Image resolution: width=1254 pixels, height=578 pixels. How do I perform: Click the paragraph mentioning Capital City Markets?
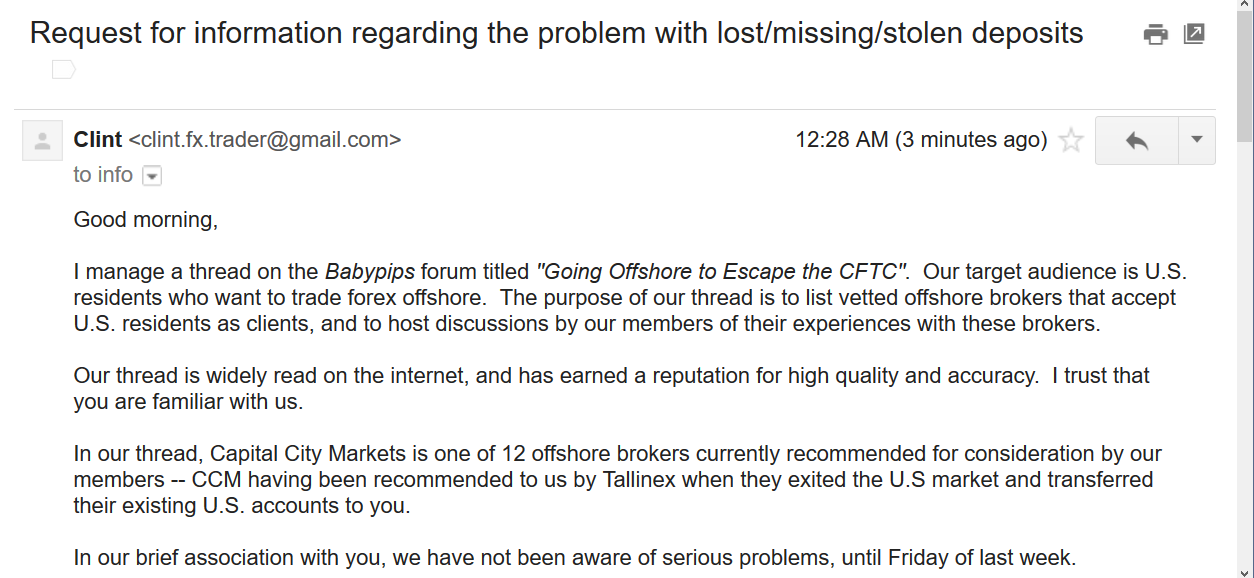click(x=617, y=480)
